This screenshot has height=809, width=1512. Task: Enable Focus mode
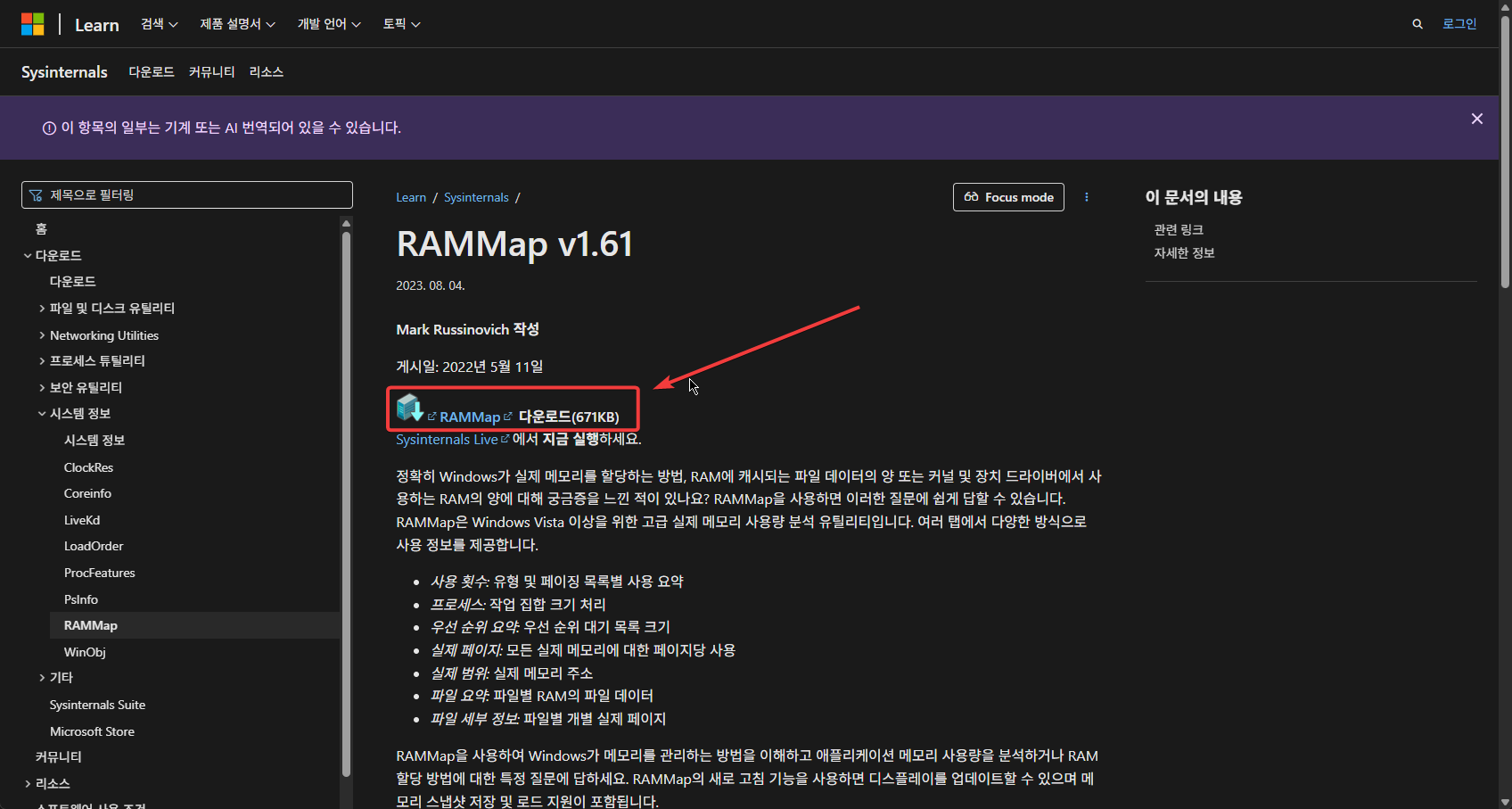(1008, 197)
